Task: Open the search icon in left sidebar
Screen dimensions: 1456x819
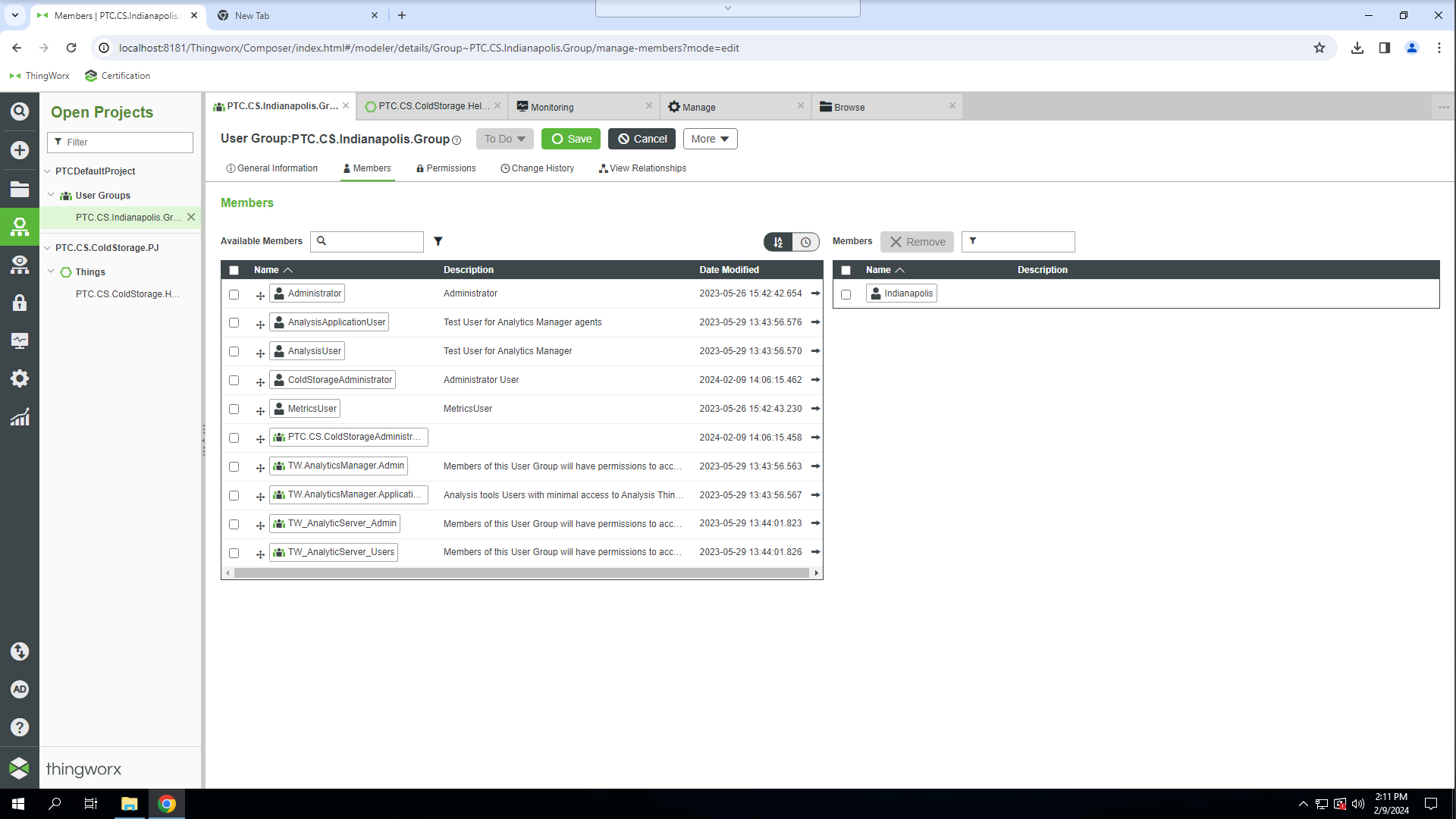Action: [x=20, y=111]
